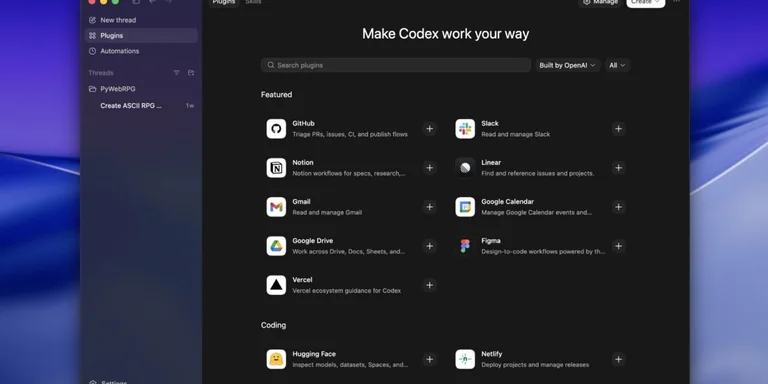Add the Slack plugin with its plus button

[x=619, y=129]
